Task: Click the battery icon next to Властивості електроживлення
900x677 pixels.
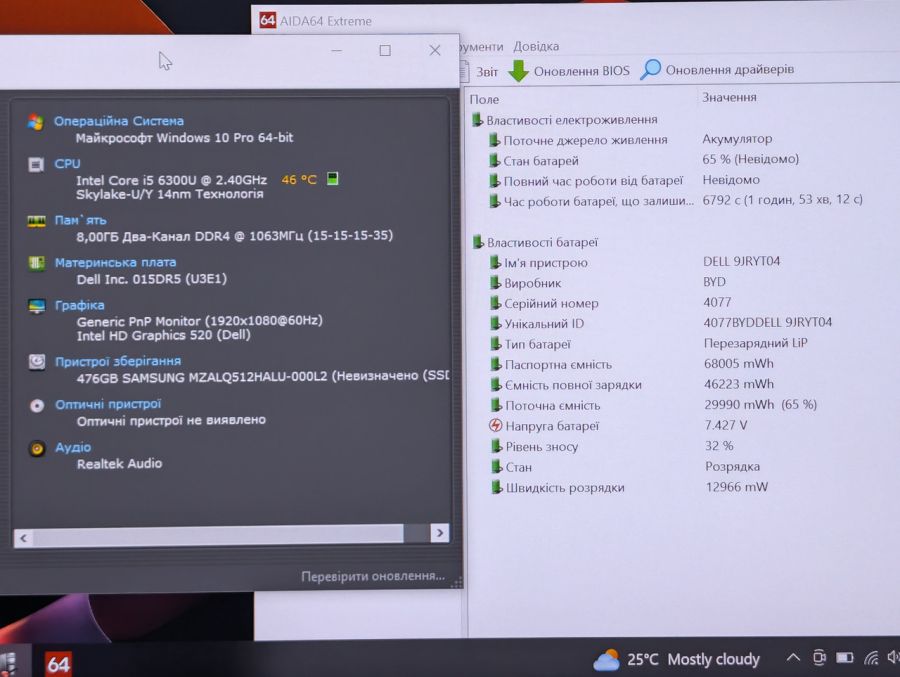Action: (477, 120)
